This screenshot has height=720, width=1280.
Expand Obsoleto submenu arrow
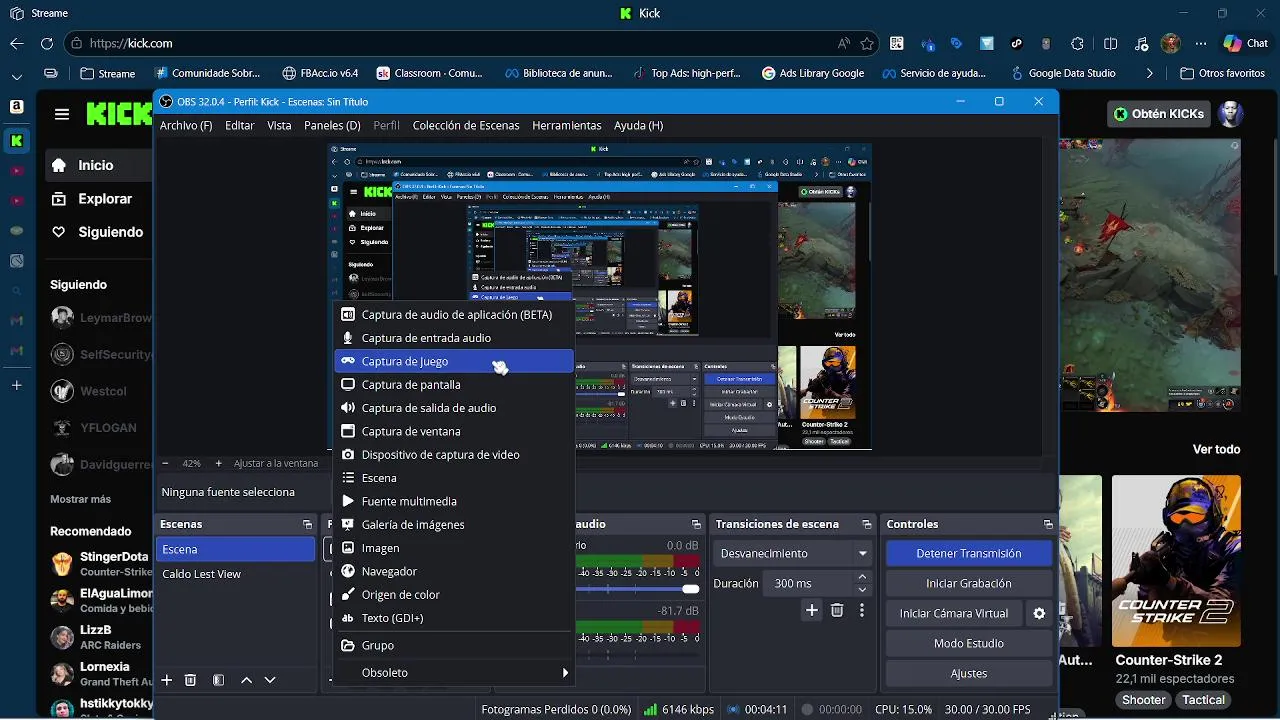click(x=565, y=673)
